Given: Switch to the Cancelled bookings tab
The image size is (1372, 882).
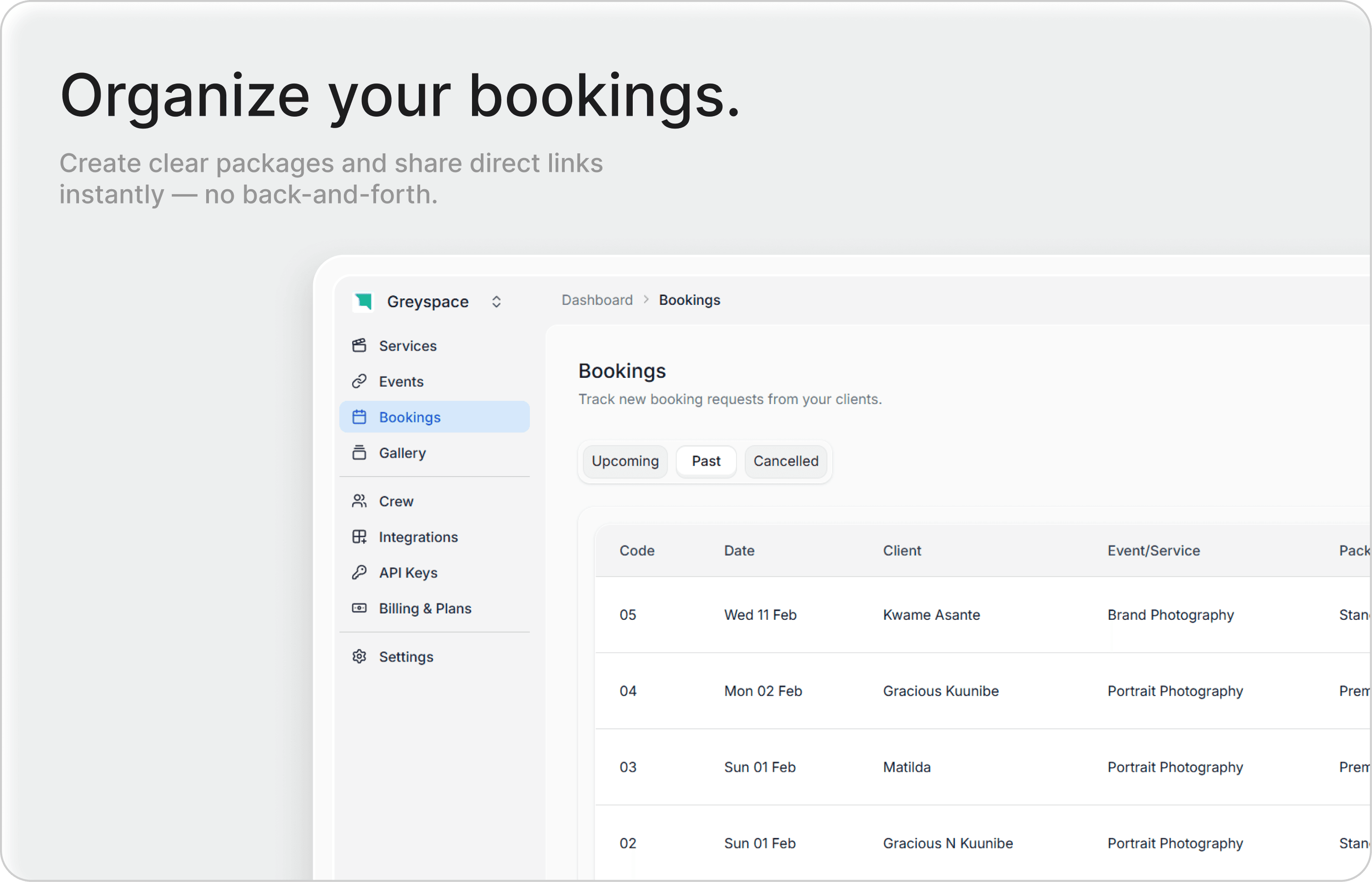Looking at the screenshot, I should click(x=786, y=461).
